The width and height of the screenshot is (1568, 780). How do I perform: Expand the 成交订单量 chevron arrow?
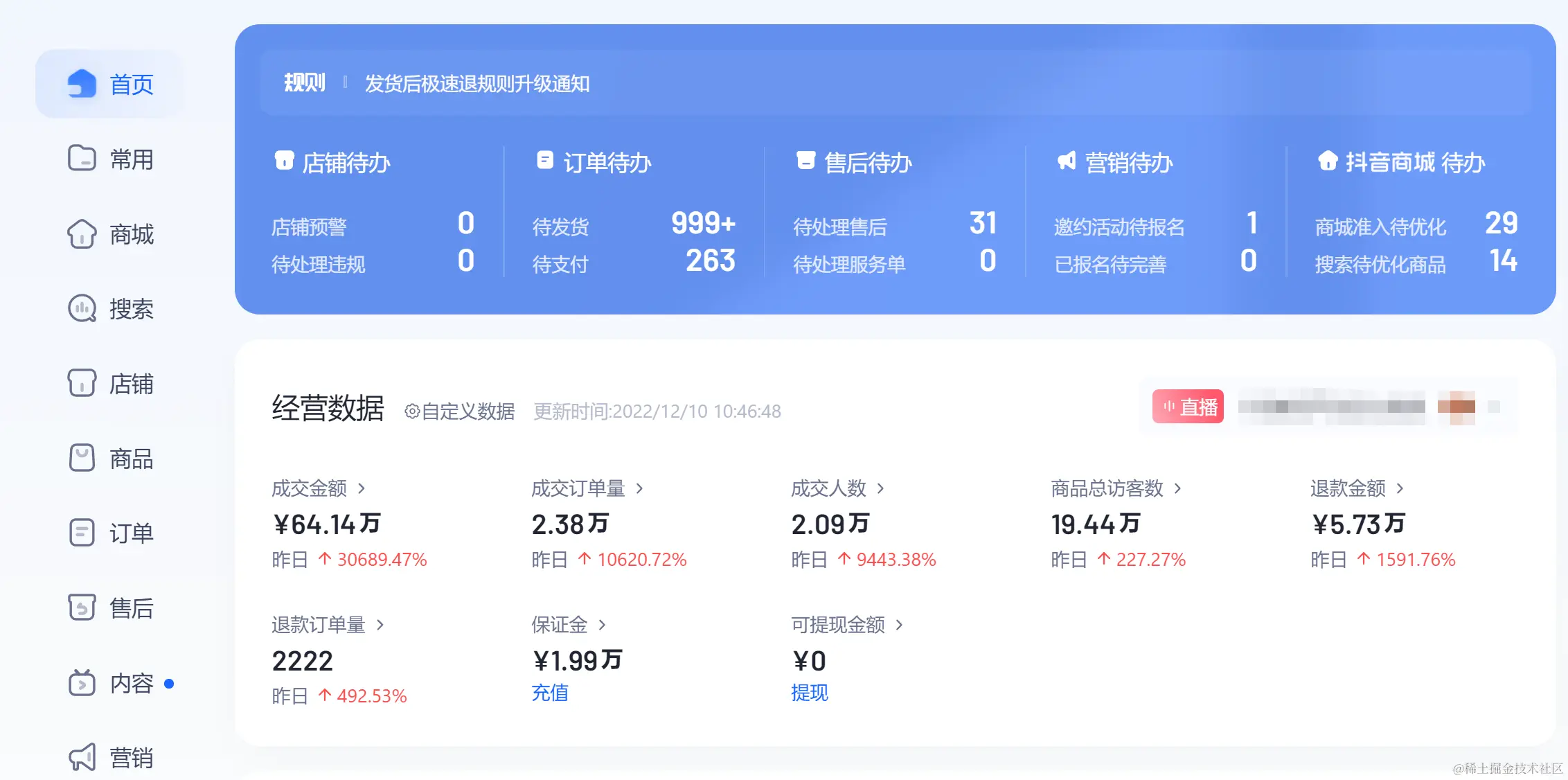tap(639, 489)
